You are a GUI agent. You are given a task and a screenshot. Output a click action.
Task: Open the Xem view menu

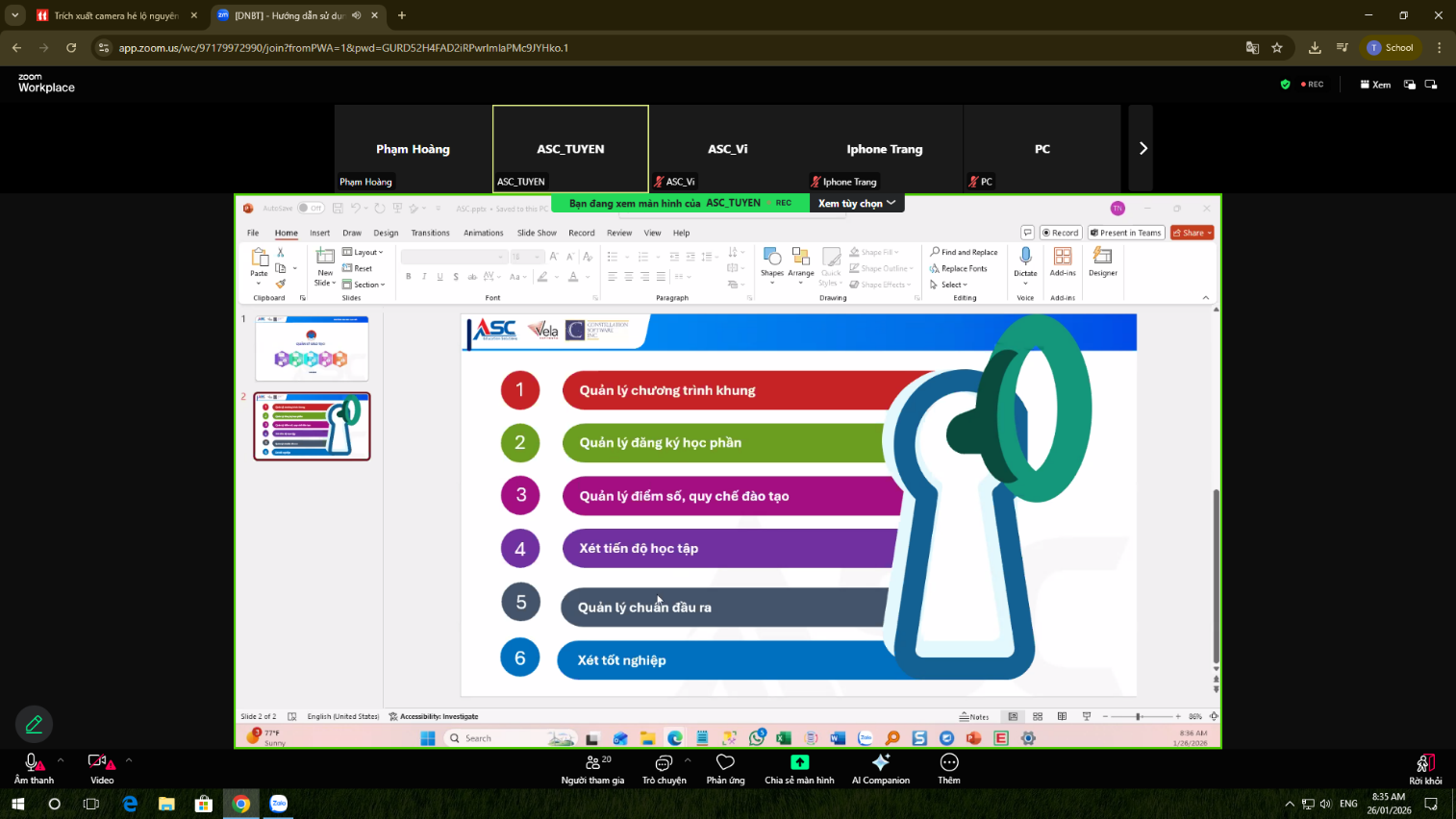point(1375,85)
